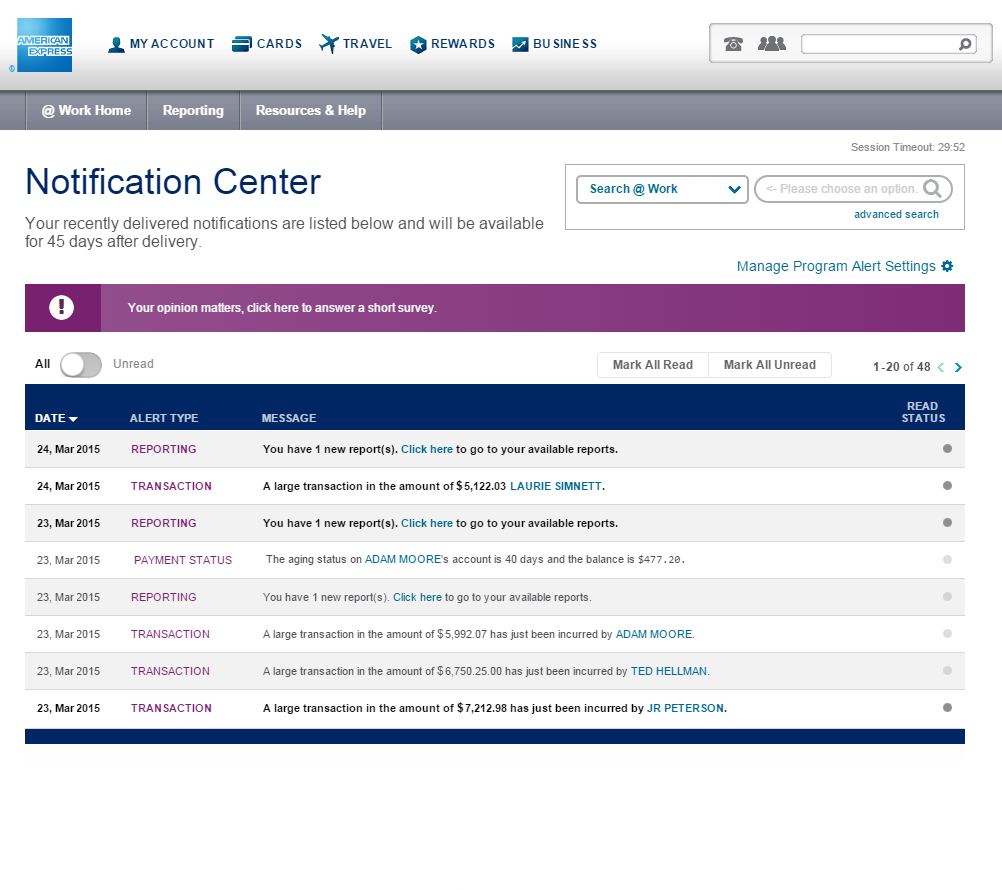
Task: Click in the top header search input field
Action: pos(878,44)
